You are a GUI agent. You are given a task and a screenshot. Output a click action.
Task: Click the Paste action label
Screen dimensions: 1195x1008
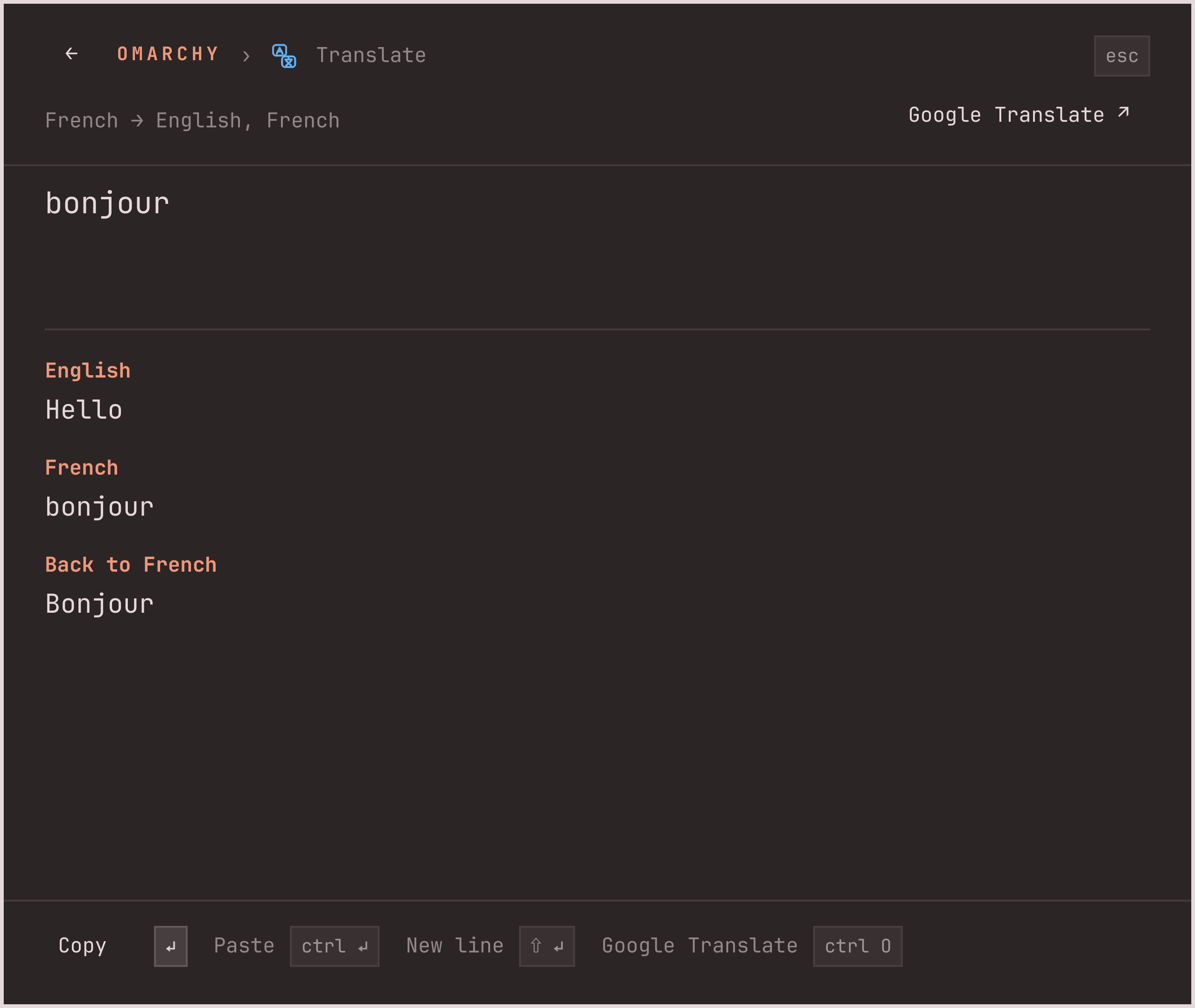pyautogui.click(x=244, y=946)
